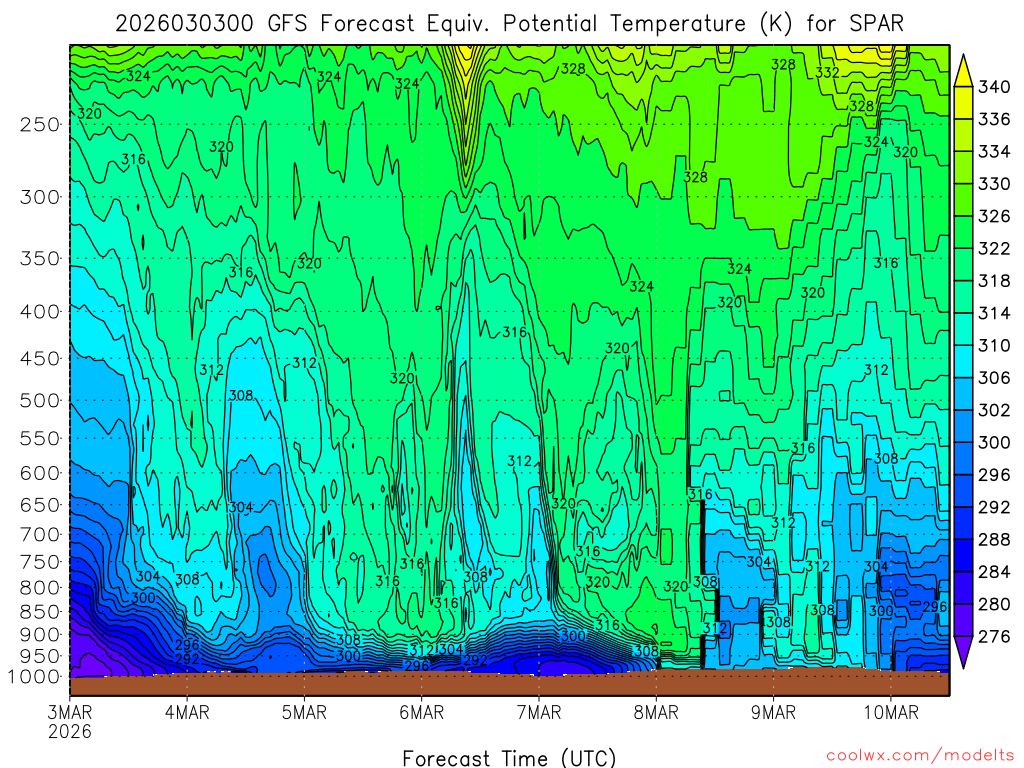Click the 450 pressure level axis label
The height and width of the screenshot is (768, 1024).
coord(40,359)
